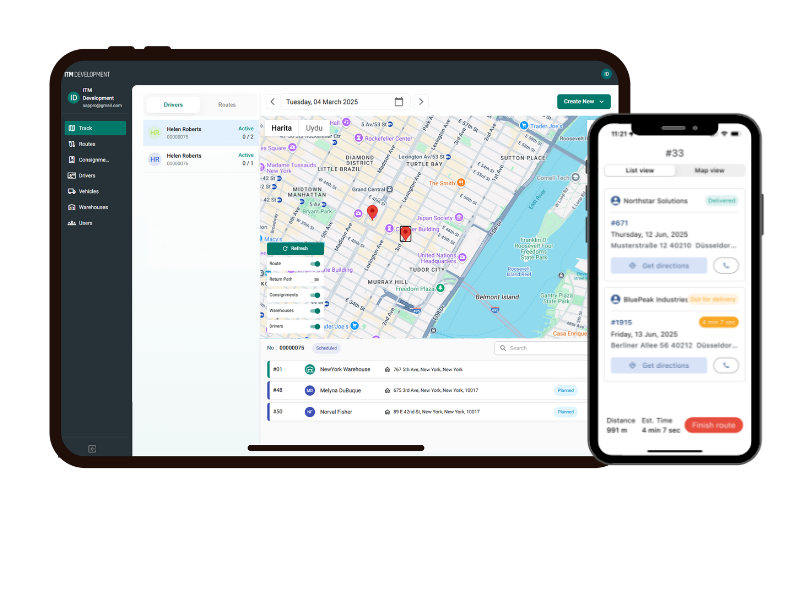Select Track in the sidebar
Viewport: 800px width, 600px height.
click(95, 128)
